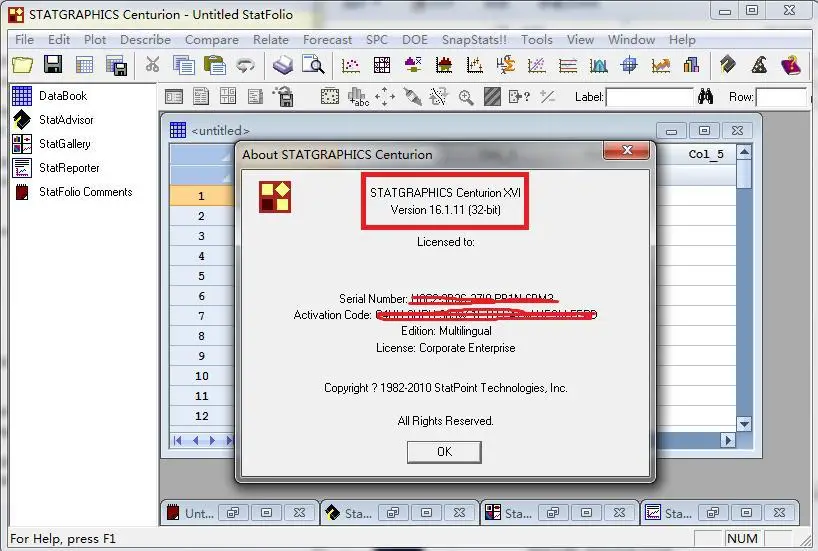Open the Forecast menu
Screen dimensions: 818x551
[327, 40]
